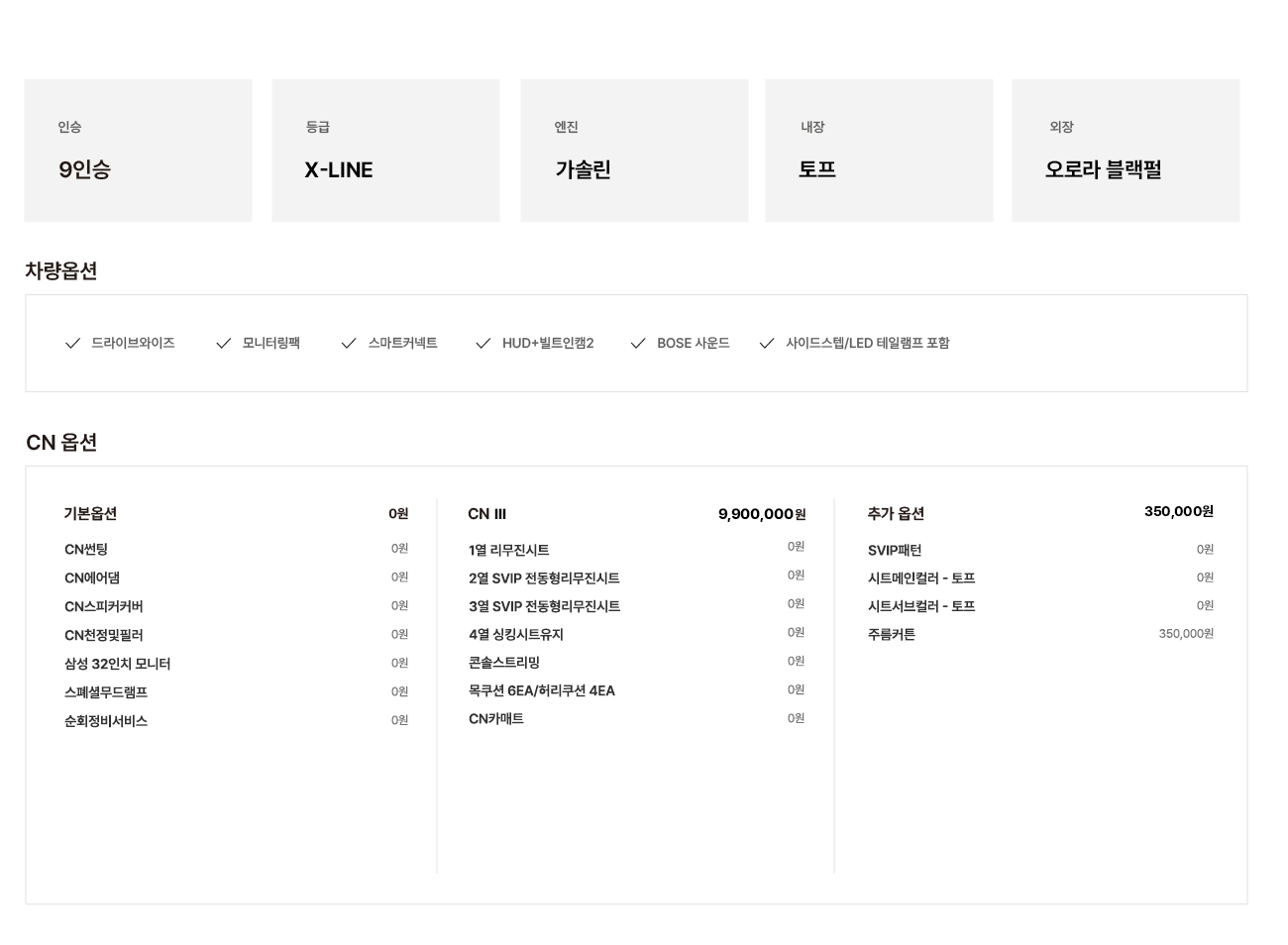Click the CN에어댐 option row
The image size is (1288, 945).
coord(236,578)
